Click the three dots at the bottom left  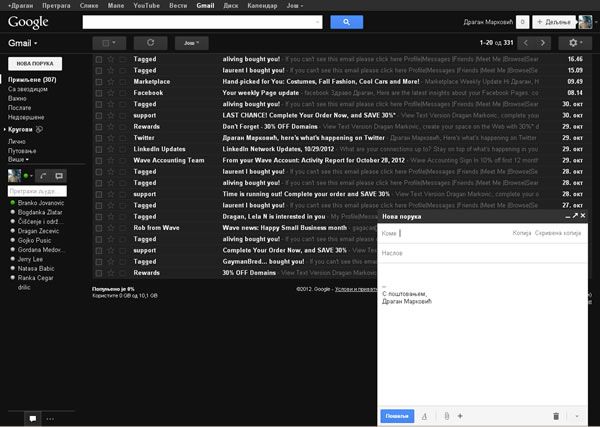point(50,419)
